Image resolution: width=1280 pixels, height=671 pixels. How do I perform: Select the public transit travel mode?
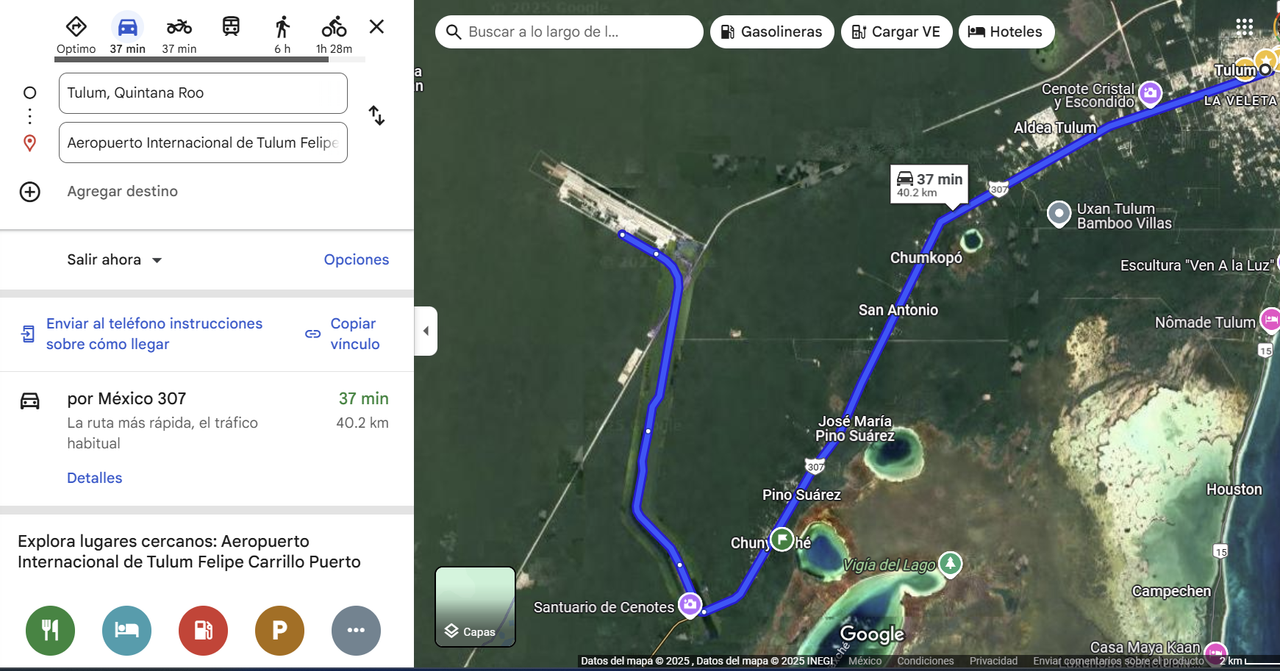pyautogui.click(x=231, y=27)
